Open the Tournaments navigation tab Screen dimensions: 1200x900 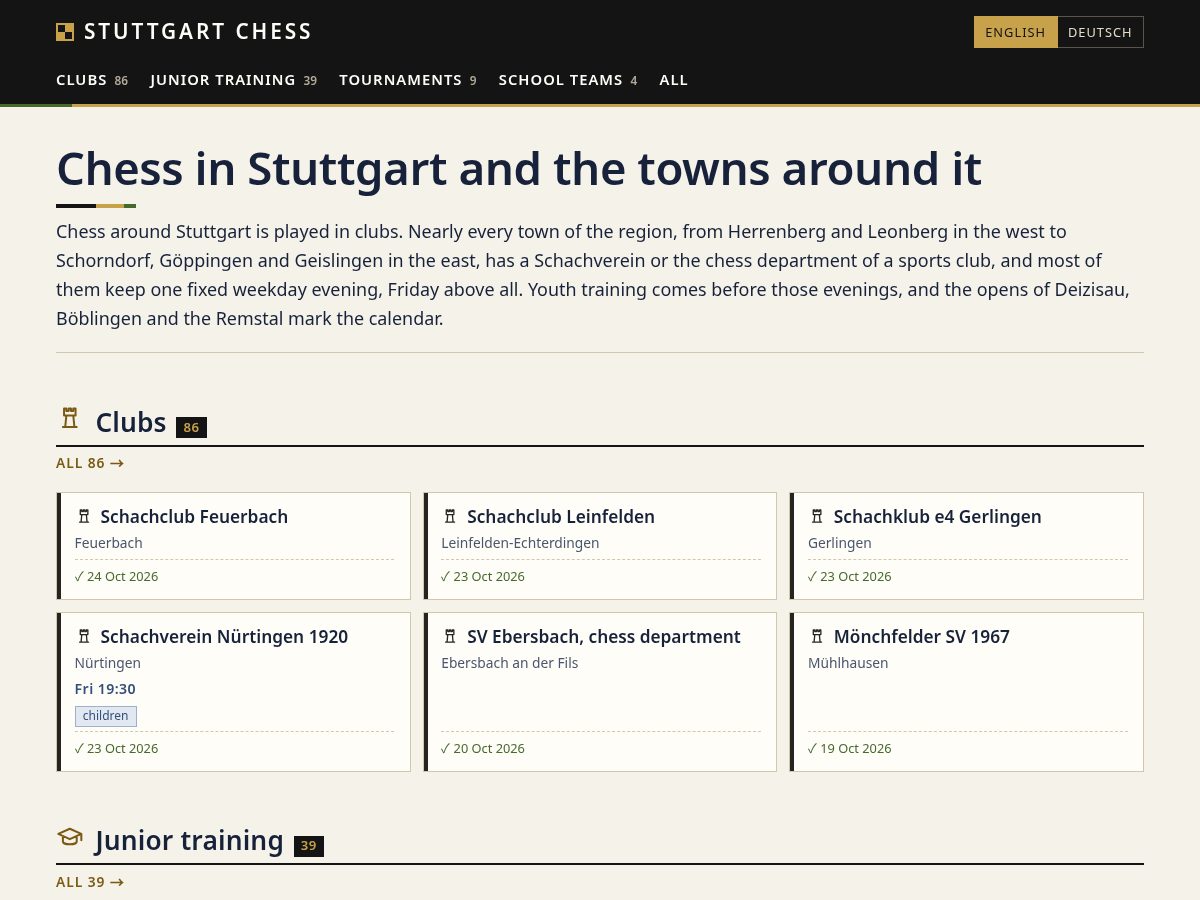pyautogui.click(x=408, y=80)
